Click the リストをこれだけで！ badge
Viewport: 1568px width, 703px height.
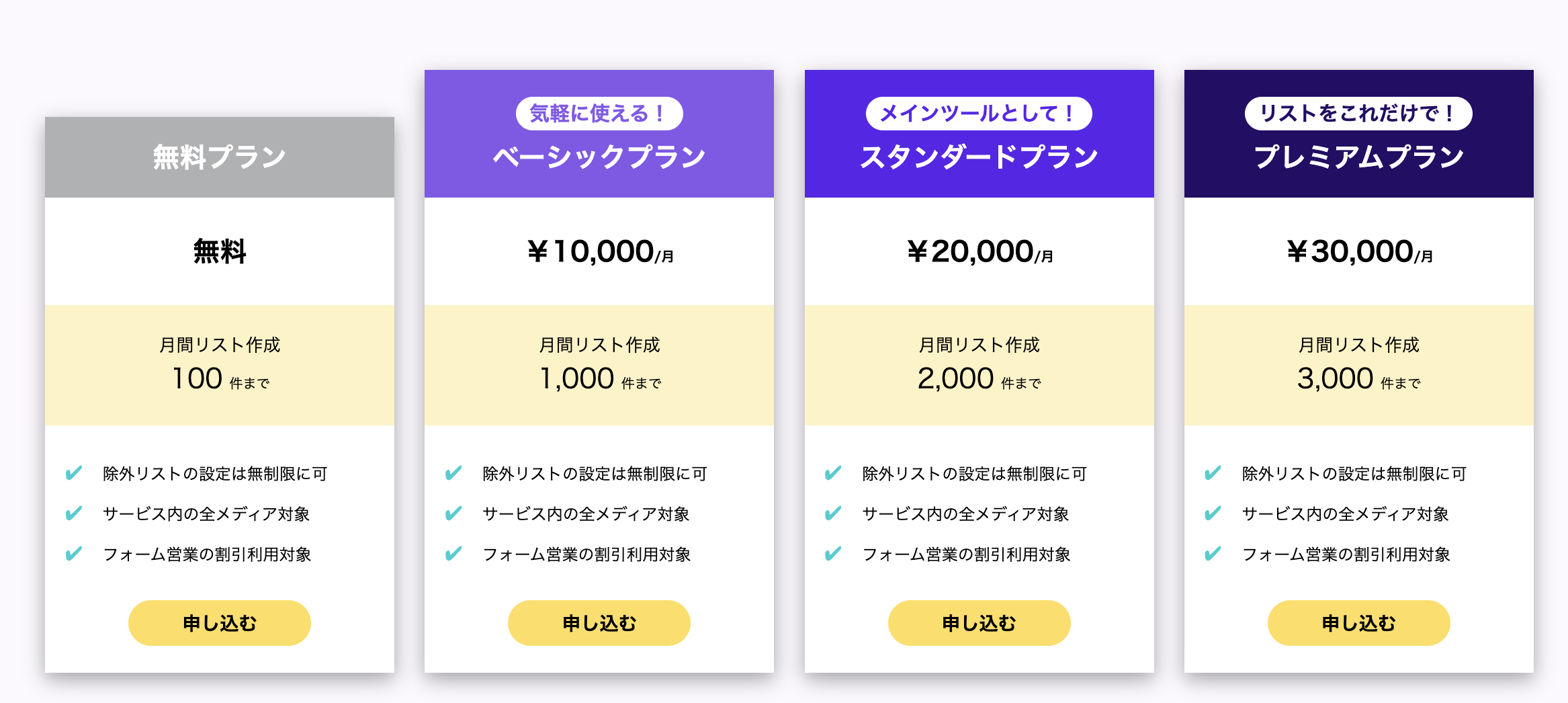point(1358,114)
